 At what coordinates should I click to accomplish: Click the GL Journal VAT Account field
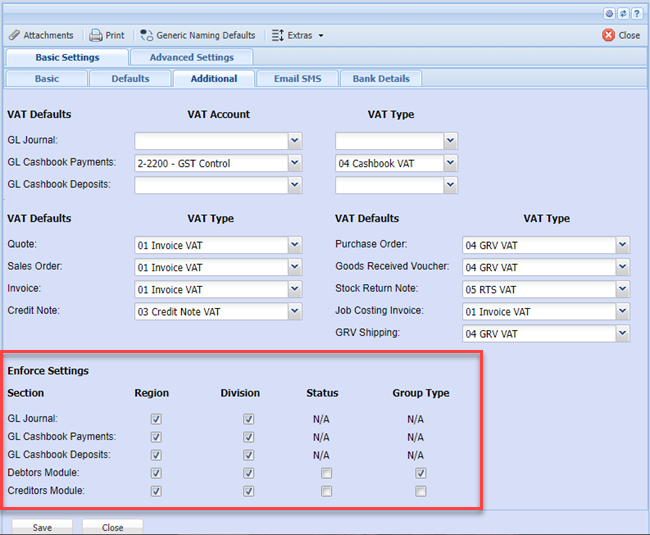(211, 141)
